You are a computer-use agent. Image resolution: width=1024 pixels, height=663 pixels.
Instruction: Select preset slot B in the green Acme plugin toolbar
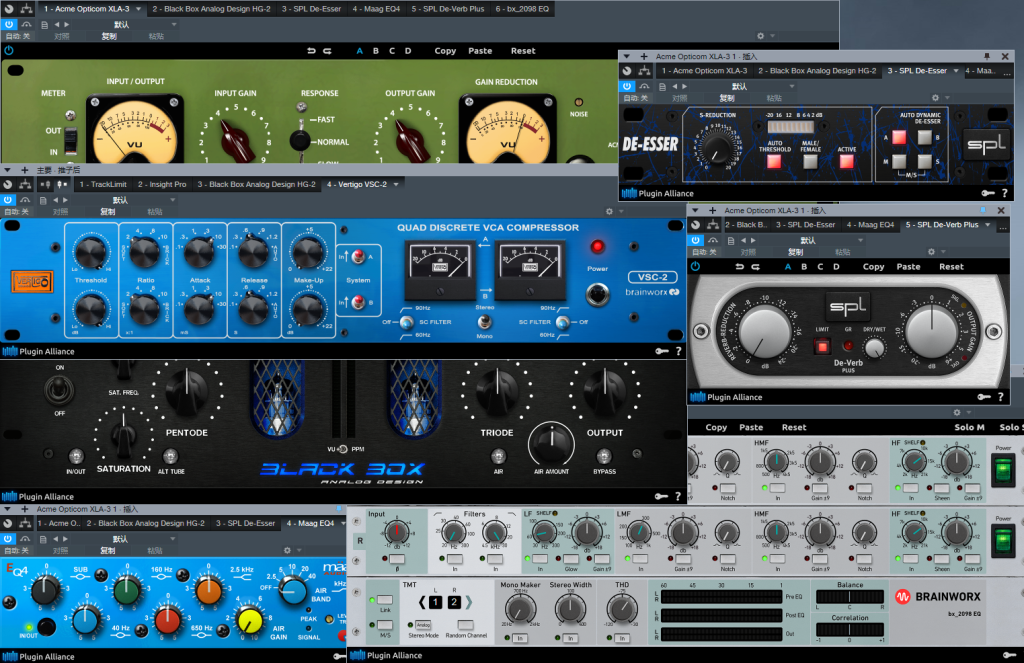pos(376,51)
